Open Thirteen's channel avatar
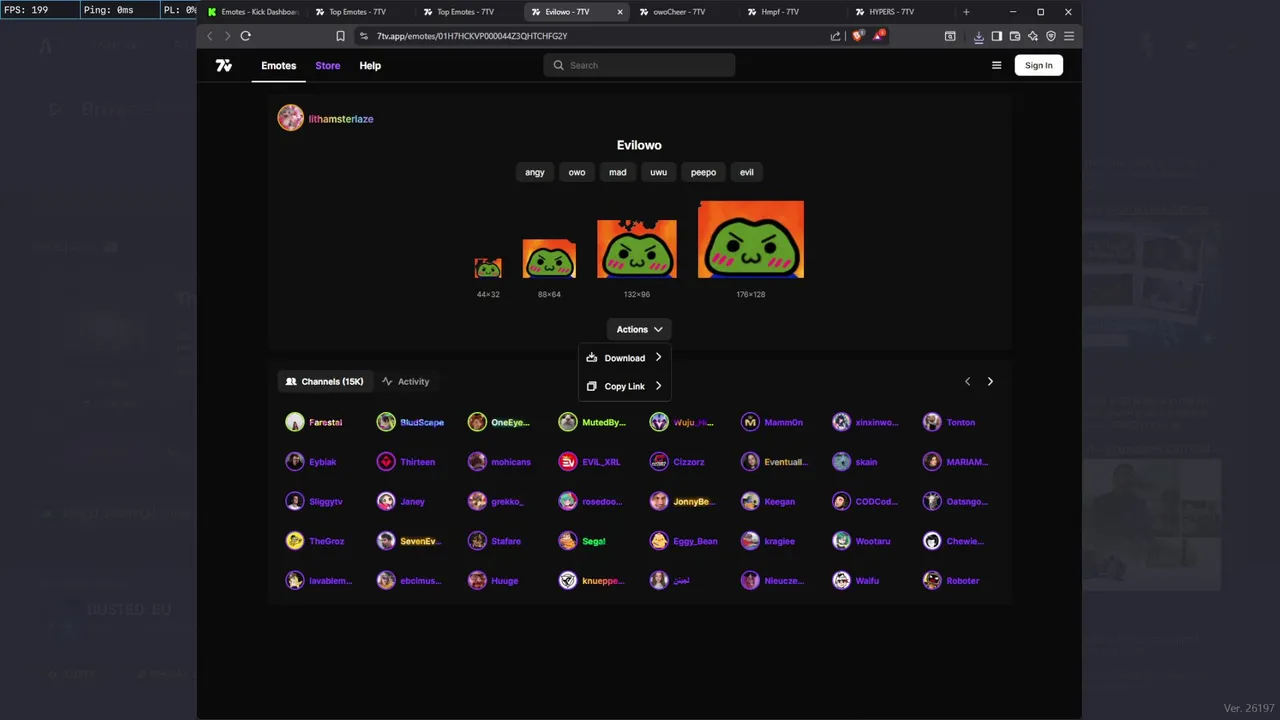The height and width of the screenshot is (720, 1280). tap(386, 462)
